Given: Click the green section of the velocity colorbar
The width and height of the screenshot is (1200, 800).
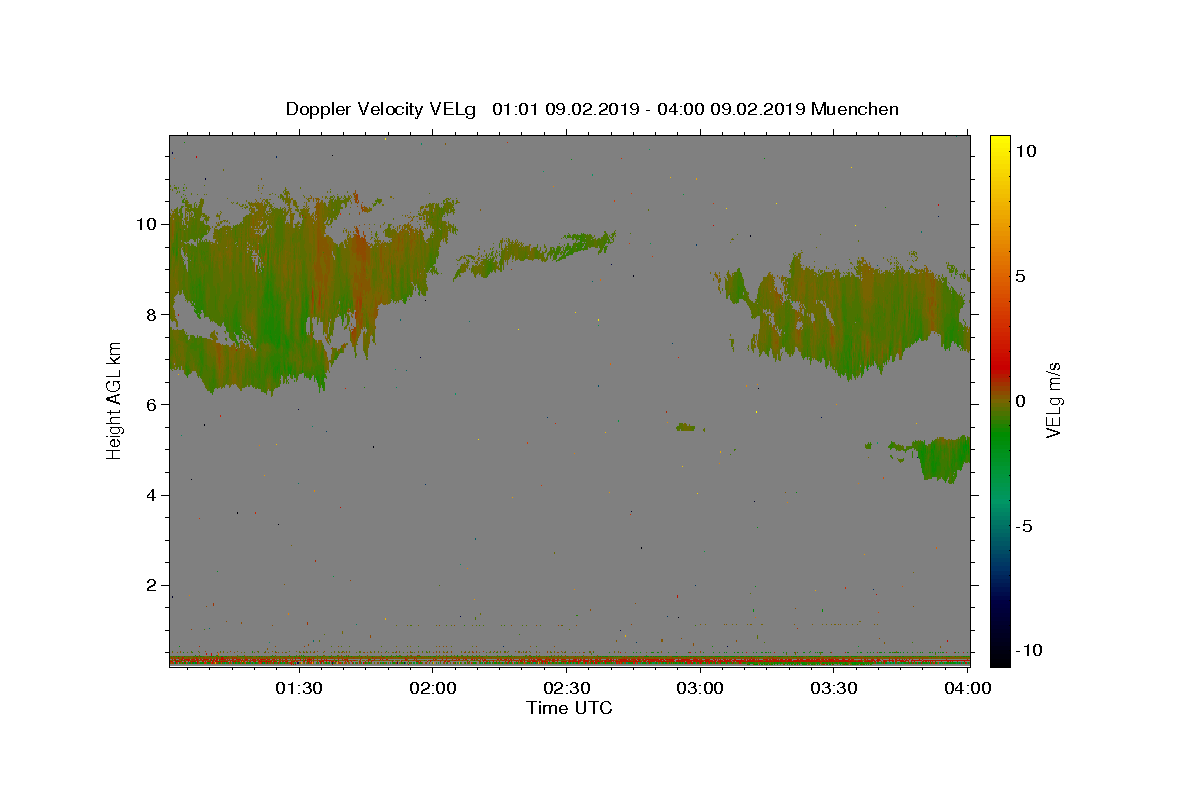Looking at the screenshot, I should [x=999, y=440].
